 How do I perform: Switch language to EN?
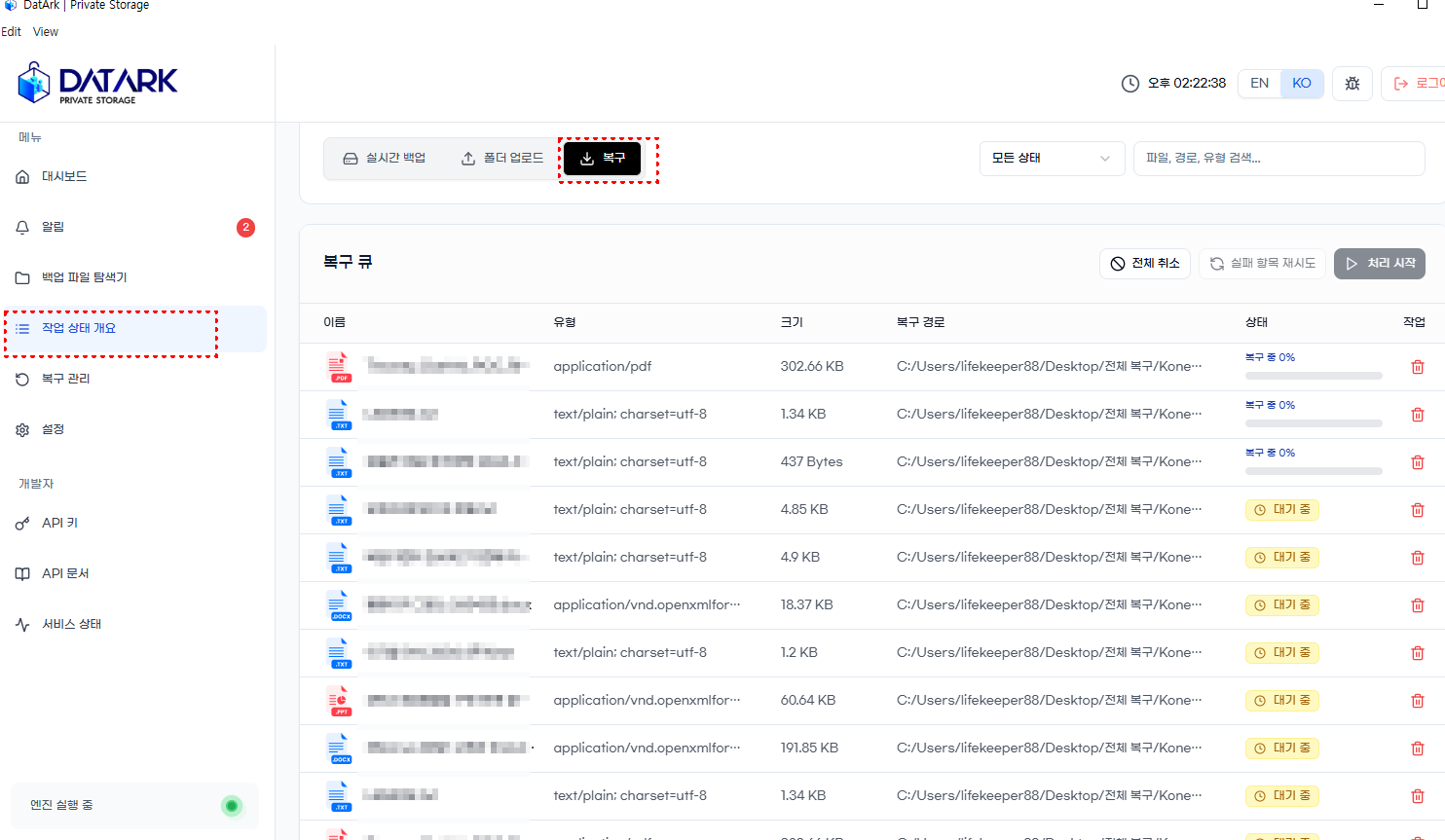[x=1259, y=84]
